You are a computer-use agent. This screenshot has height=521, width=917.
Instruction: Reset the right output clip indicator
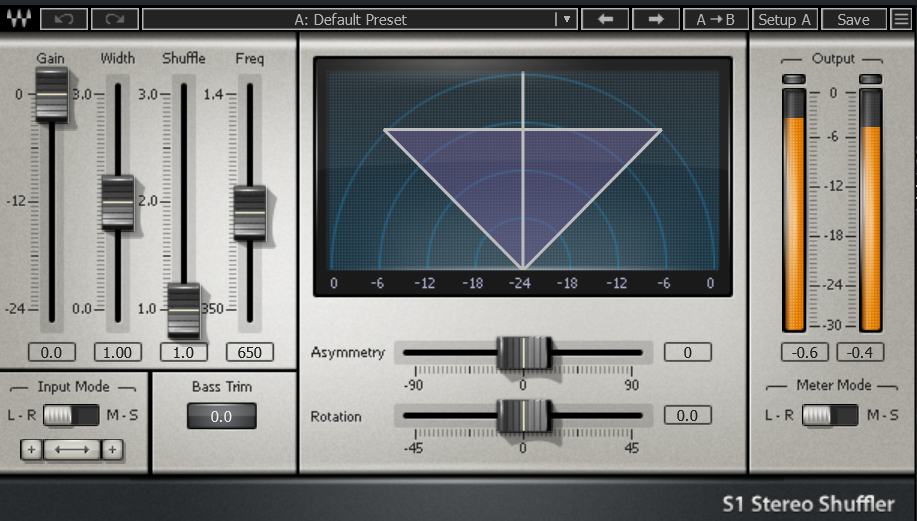click(x=870, y=79)
